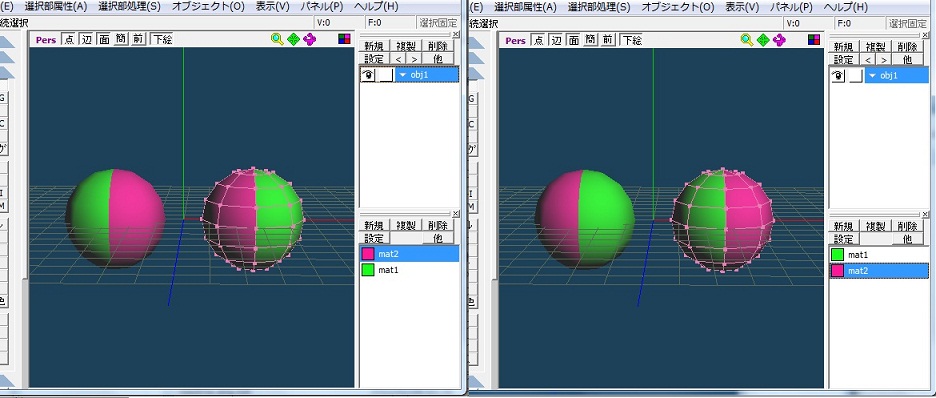Click 新規 button in left material panel
This screenshot has width=936, height=398.
[x=375, y=225]
